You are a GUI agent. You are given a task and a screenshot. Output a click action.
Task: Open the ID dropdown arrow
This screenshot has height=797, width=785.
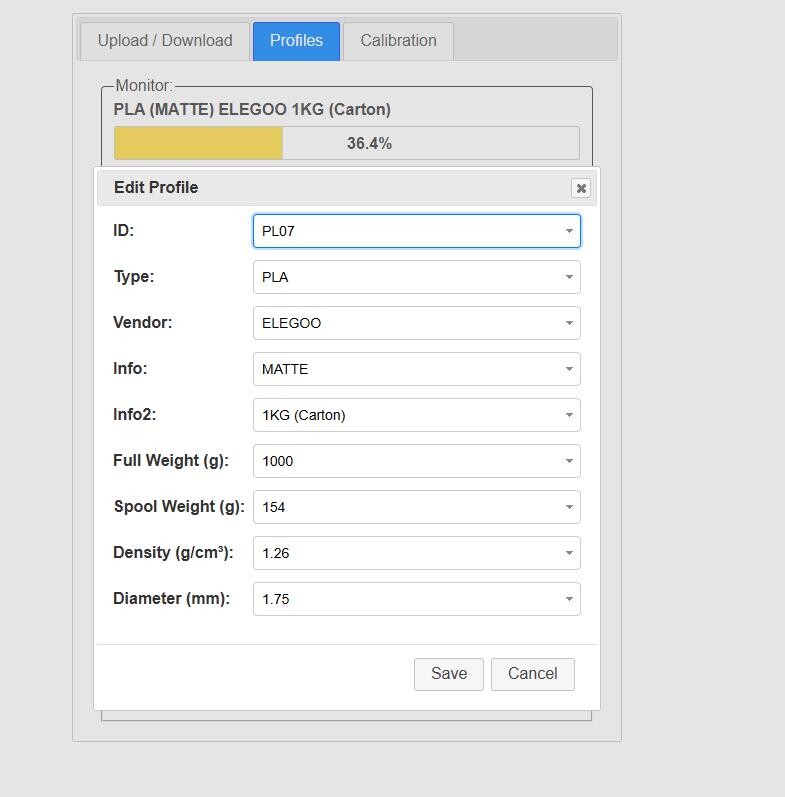[x=569, y=231]
